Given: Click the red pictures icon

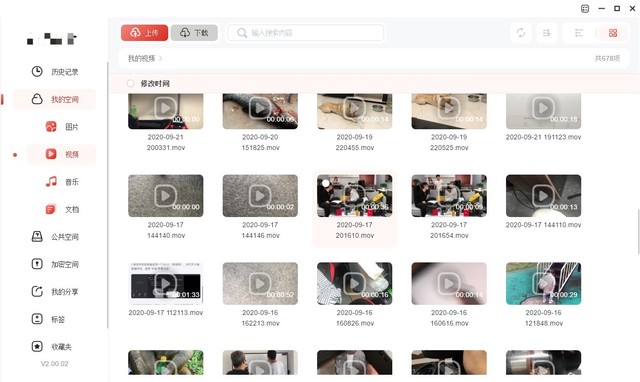Looking at the screenshot, I should [51, 127].
